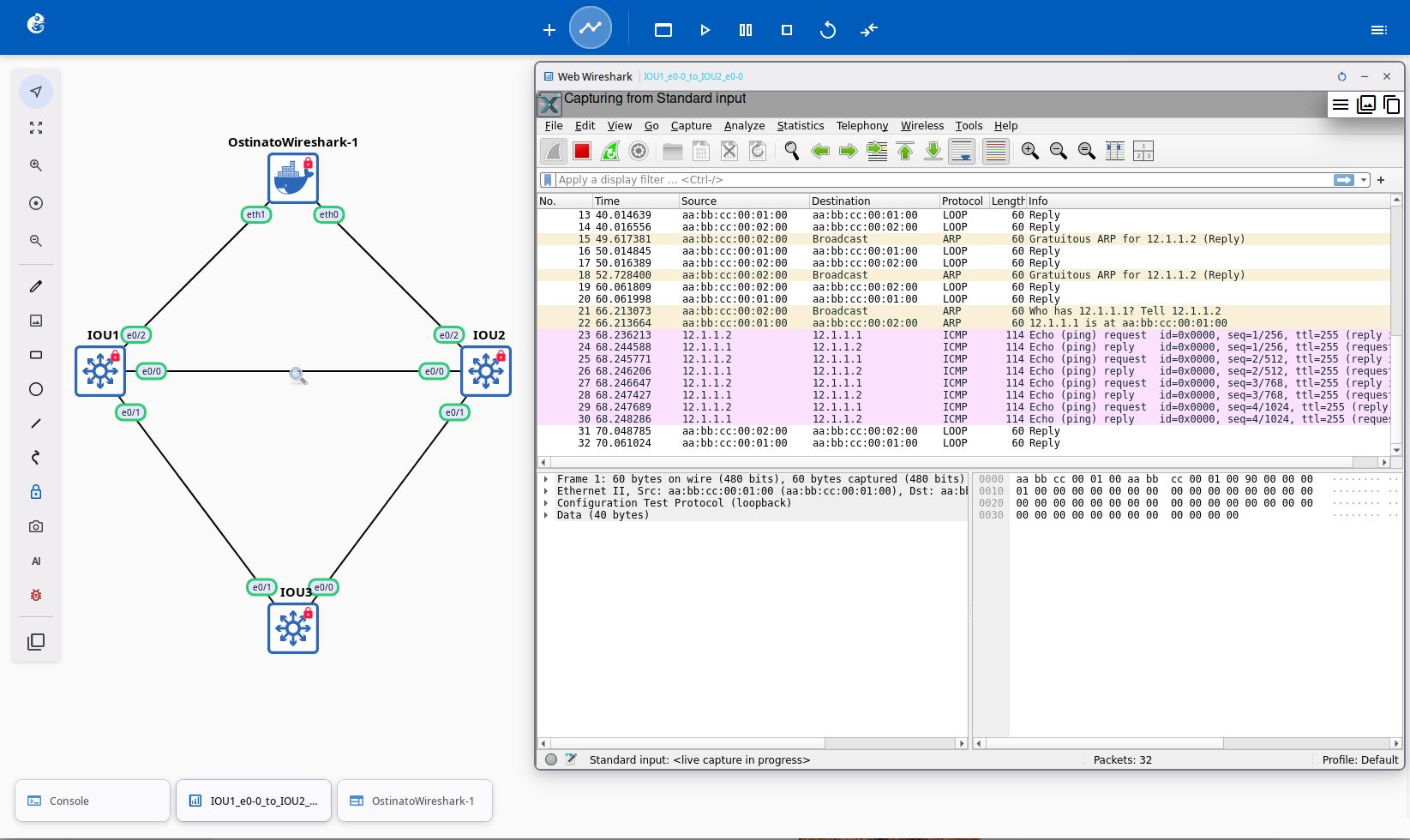
Task: Jump to the first packet
Action: tap(905, 151)
